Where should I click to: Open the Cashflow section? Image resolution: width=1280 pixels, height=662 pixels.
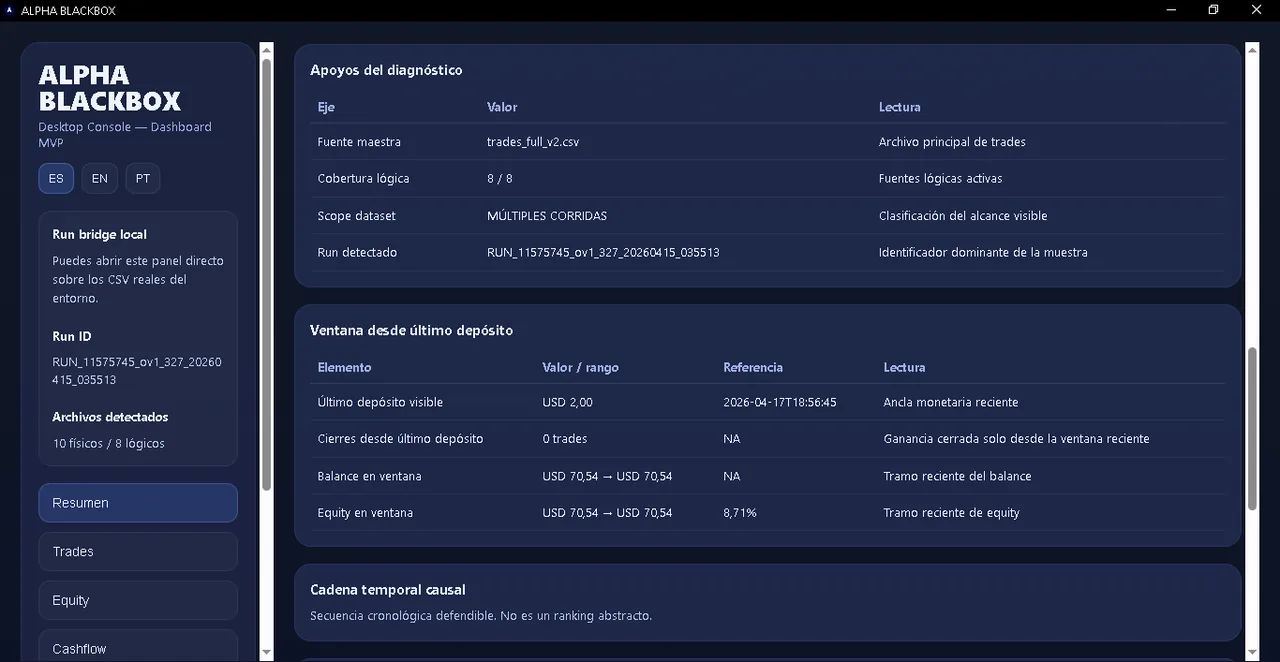click(x=138, y=646)
